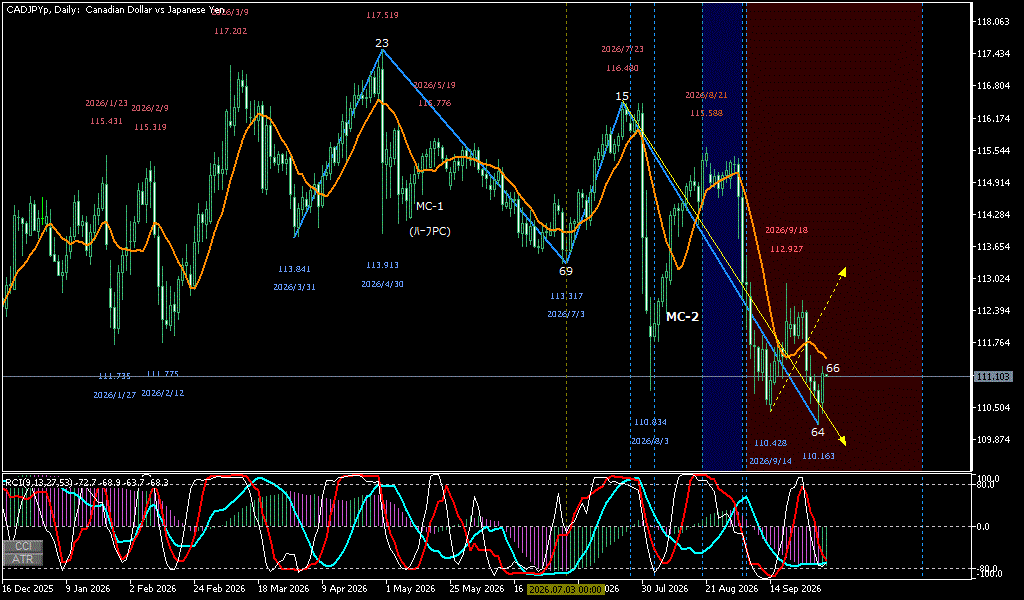Click the 1 May 2026 time axis label
The width and height of the screenshot is (1024, 600).
pos(410,588)
